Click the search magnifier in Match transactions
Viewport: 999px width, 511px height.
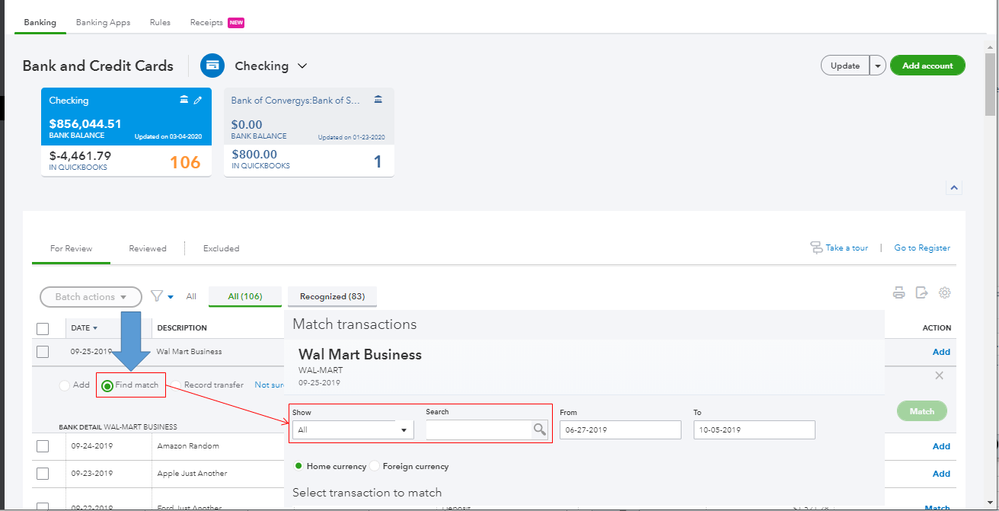pyautogui.click(x=539, y=429)
